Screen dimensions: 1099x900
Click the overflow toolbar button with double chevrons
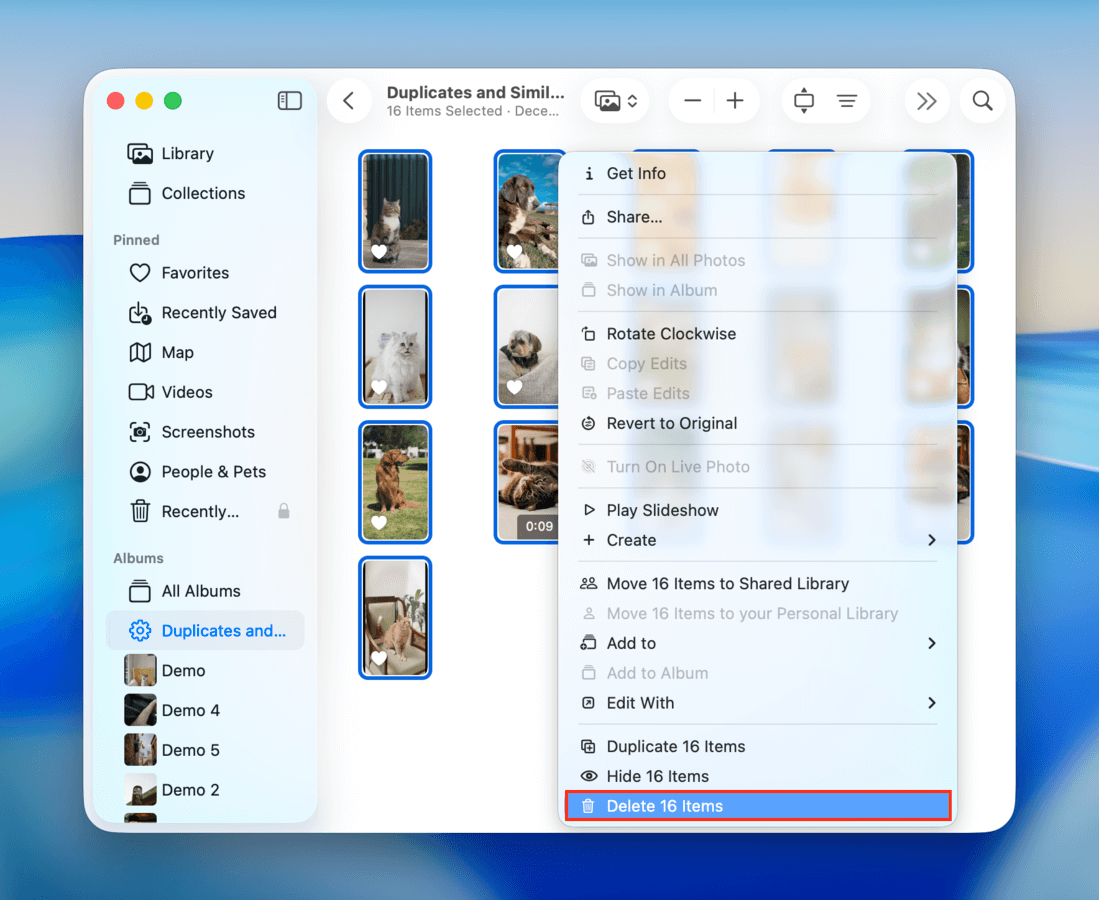[x=926, y=100]
